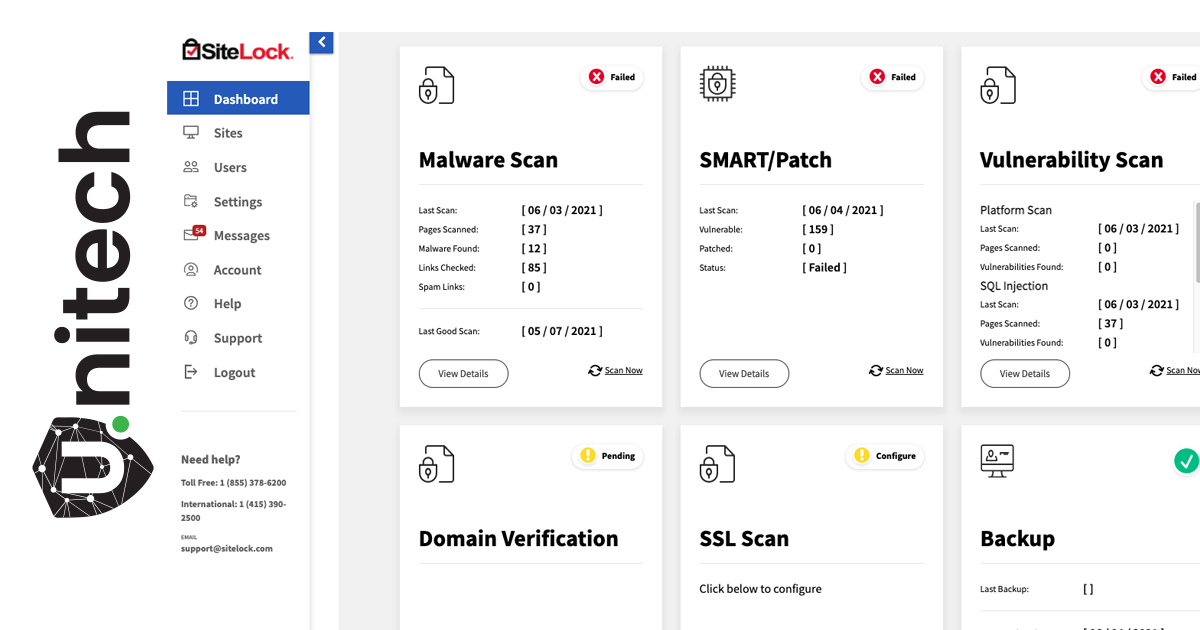Click the Help question mark icon
This screenshot has width=1200, height=630.
pyautogui.click(x=191, y=303)
